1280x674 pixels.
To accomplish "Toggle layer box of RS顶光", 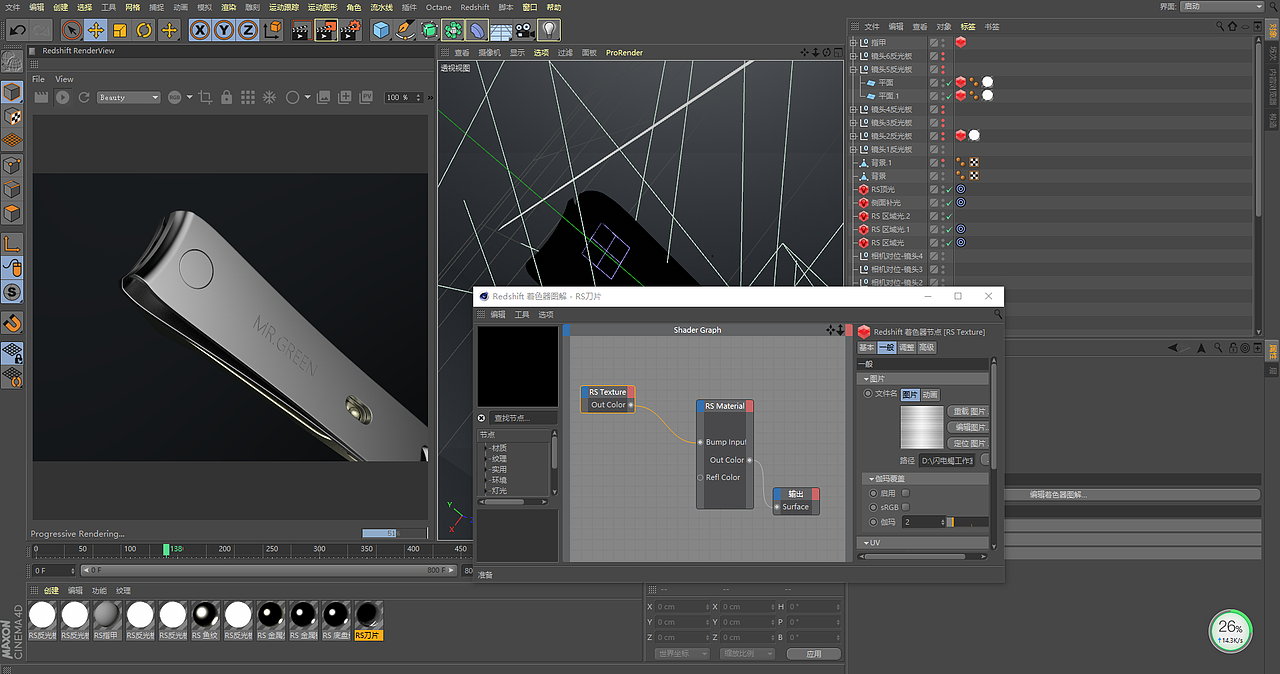I will pos(934,189).
